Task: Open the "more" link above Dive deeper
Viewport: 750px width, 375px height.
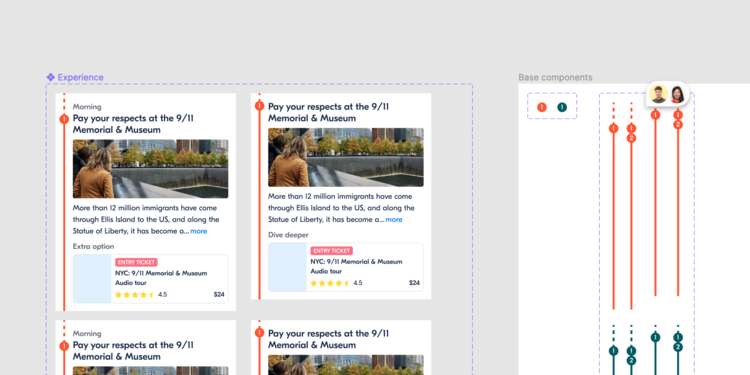Action: click(394, 220)
